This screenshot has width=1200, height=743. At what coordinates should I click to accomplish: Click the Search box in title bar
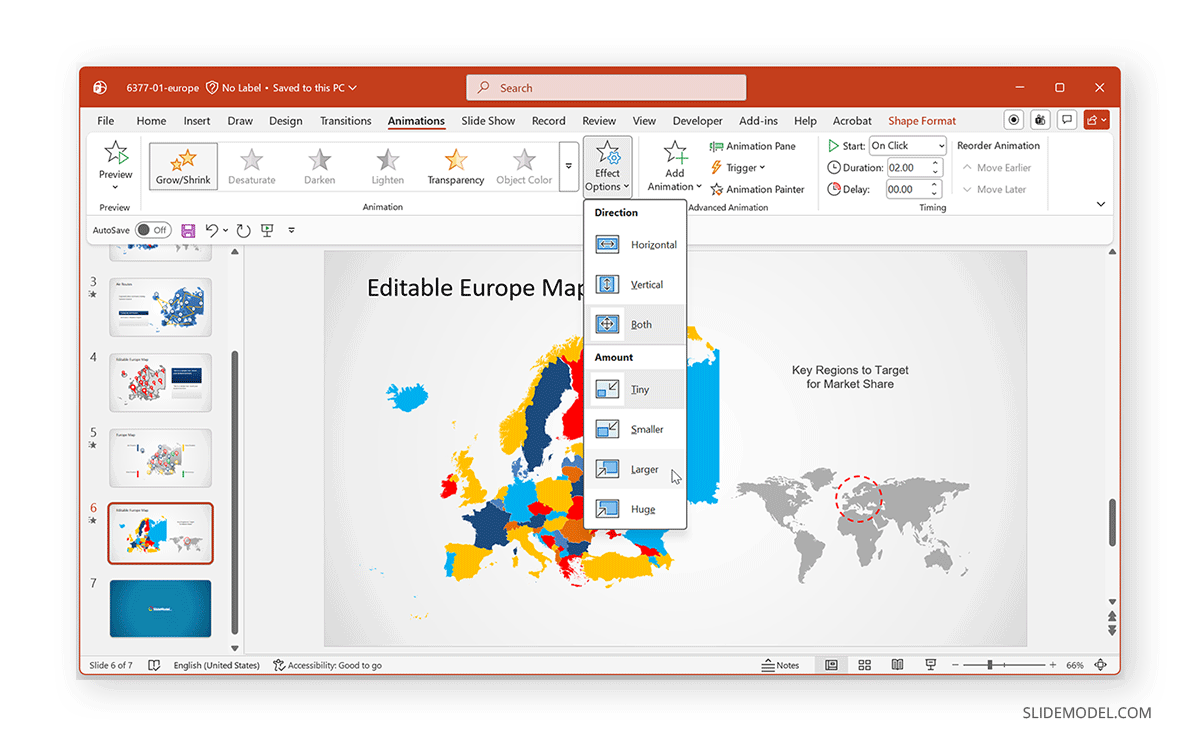606,88
